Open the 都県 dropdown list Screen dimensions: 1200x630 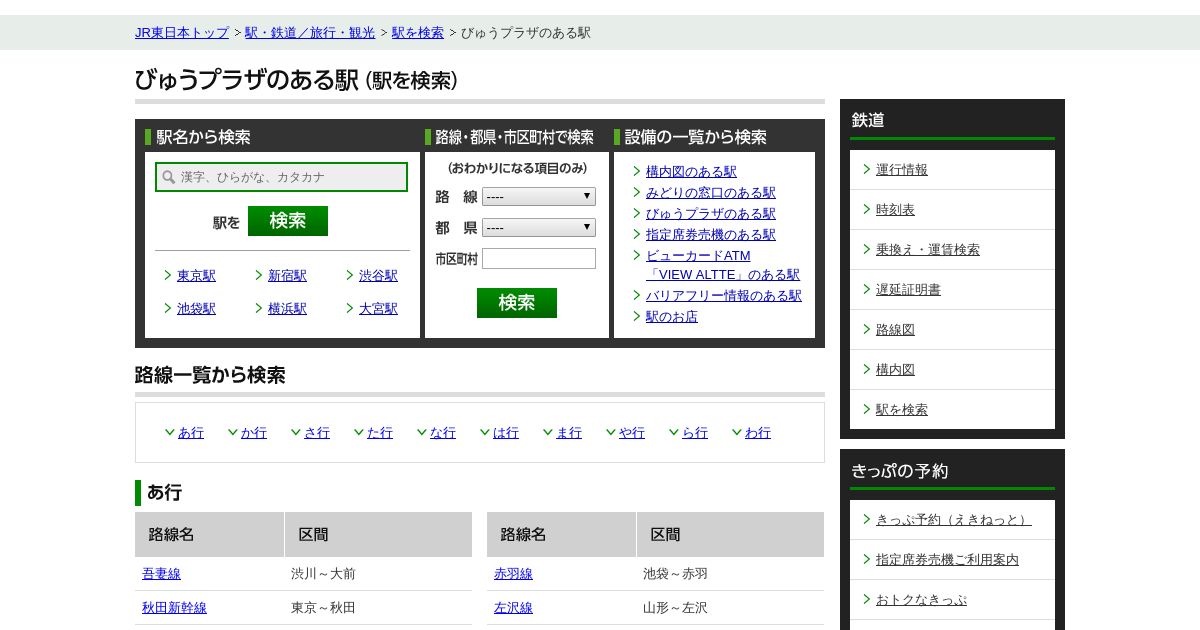(538, 228)
